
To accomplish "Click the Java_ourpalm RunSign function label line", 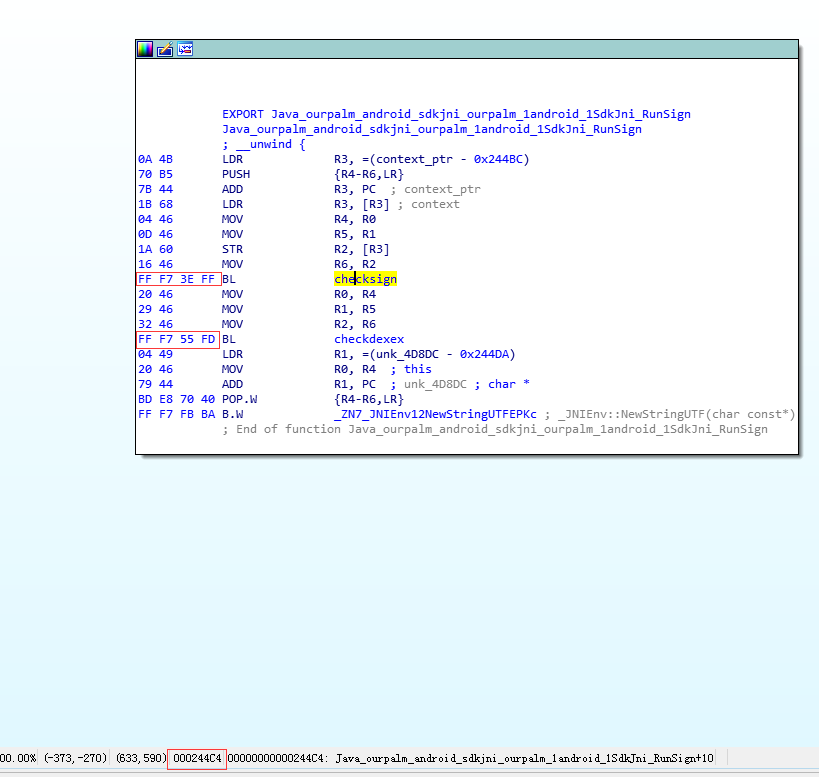I will [x=431, y=129].
